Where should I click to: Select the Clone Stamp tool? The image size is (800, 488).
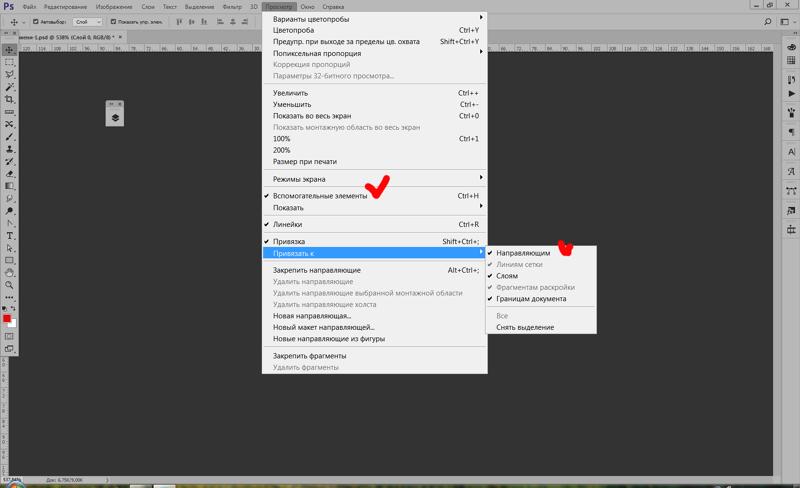click(x=9, y=149)
